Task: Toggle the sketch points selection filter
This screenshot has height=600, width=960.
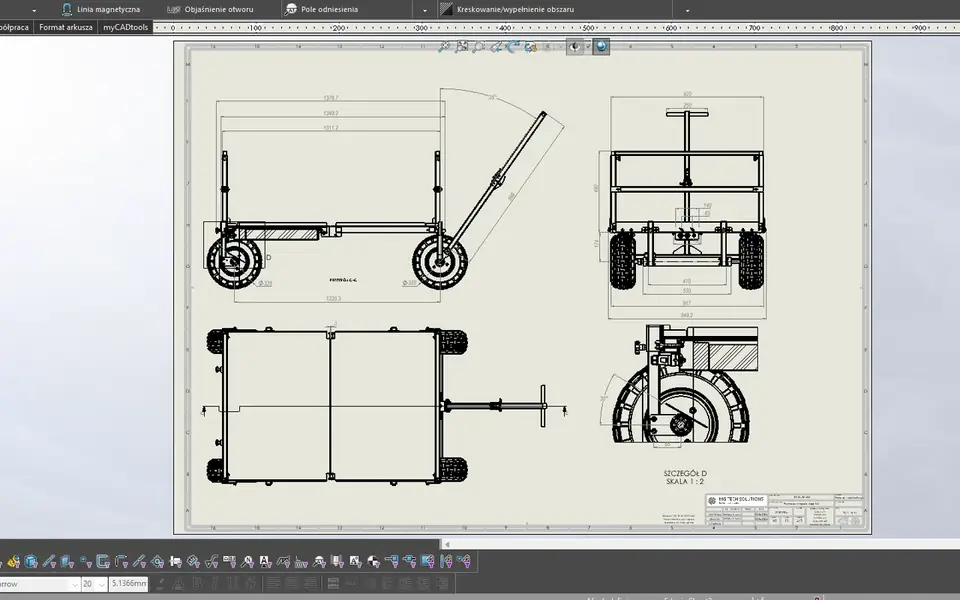Action: 86,561
